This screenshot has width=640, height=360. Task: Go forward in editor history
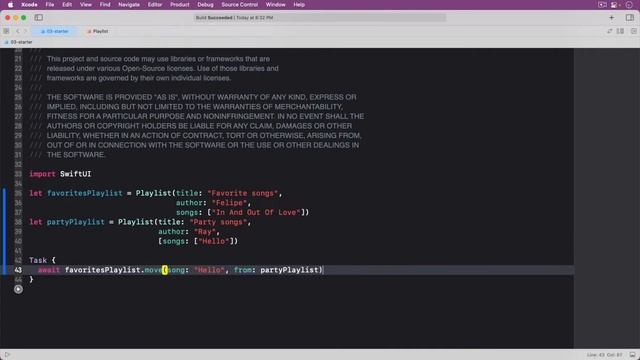(x=25, y=31)
